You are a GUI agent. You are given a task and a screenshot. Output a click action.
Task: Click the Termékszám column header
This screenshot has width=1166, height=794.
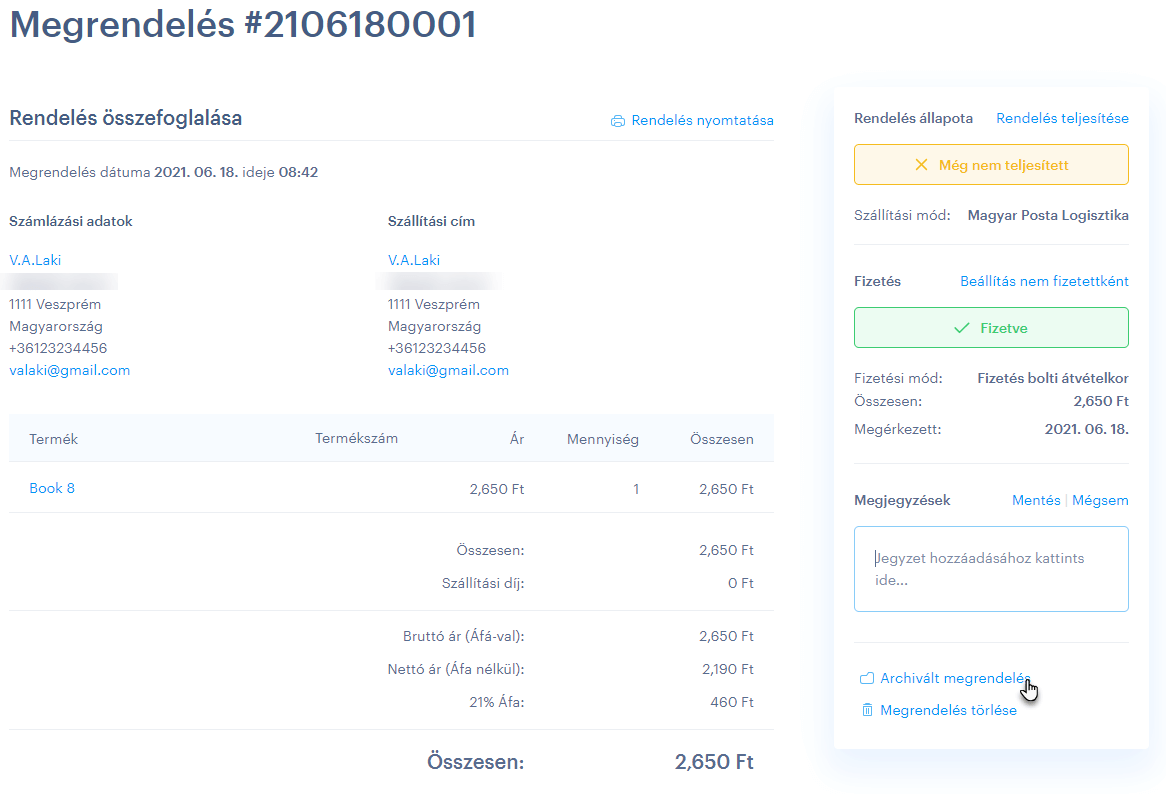pos(356,438)
